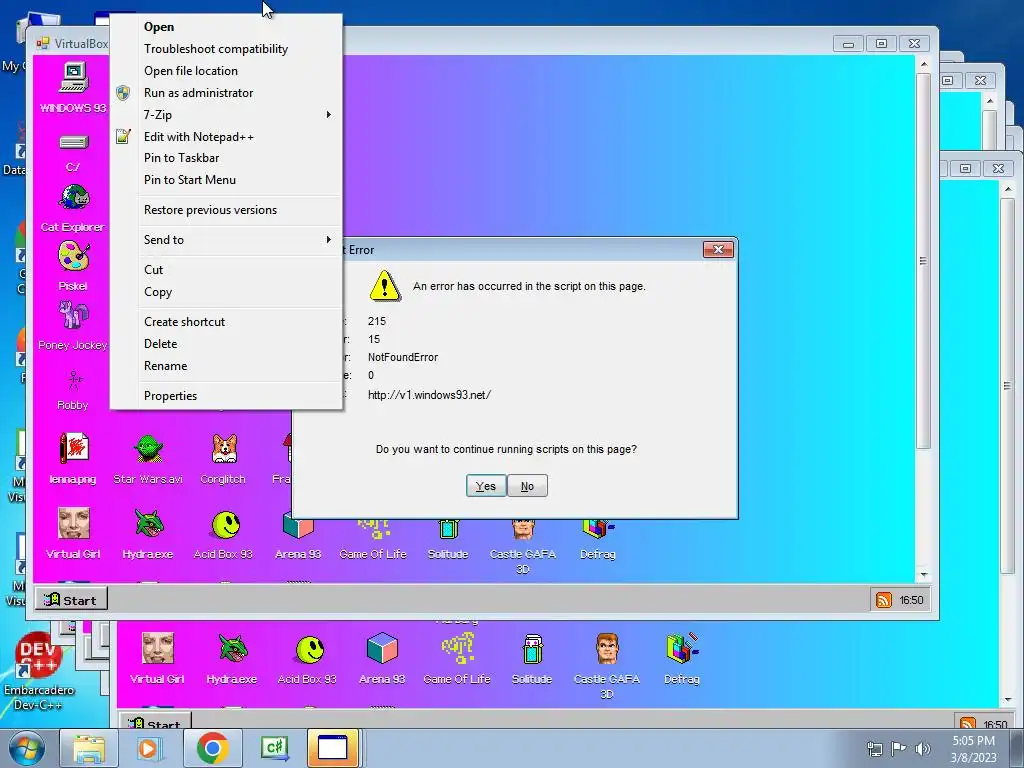Click the volume speaker tray icon

pyautogui.click(x=923, y=748)
